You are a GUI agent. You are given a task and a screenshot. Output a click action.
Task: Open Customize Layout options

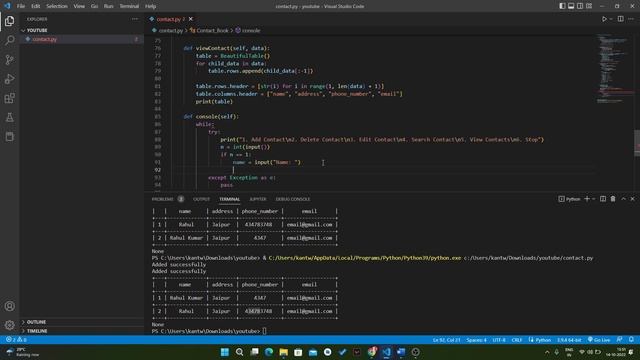click(589, 6)
